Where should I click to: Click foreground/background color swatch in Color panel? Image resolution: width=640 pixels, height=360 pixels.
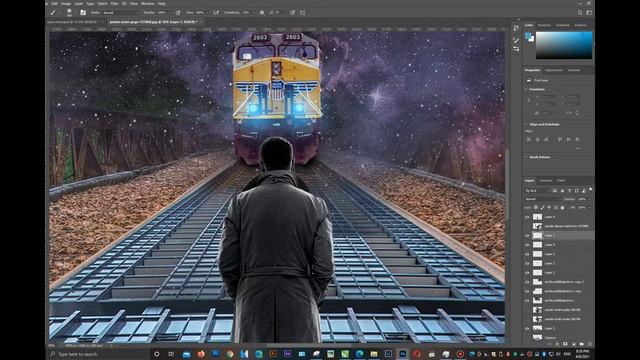(529, 38)
